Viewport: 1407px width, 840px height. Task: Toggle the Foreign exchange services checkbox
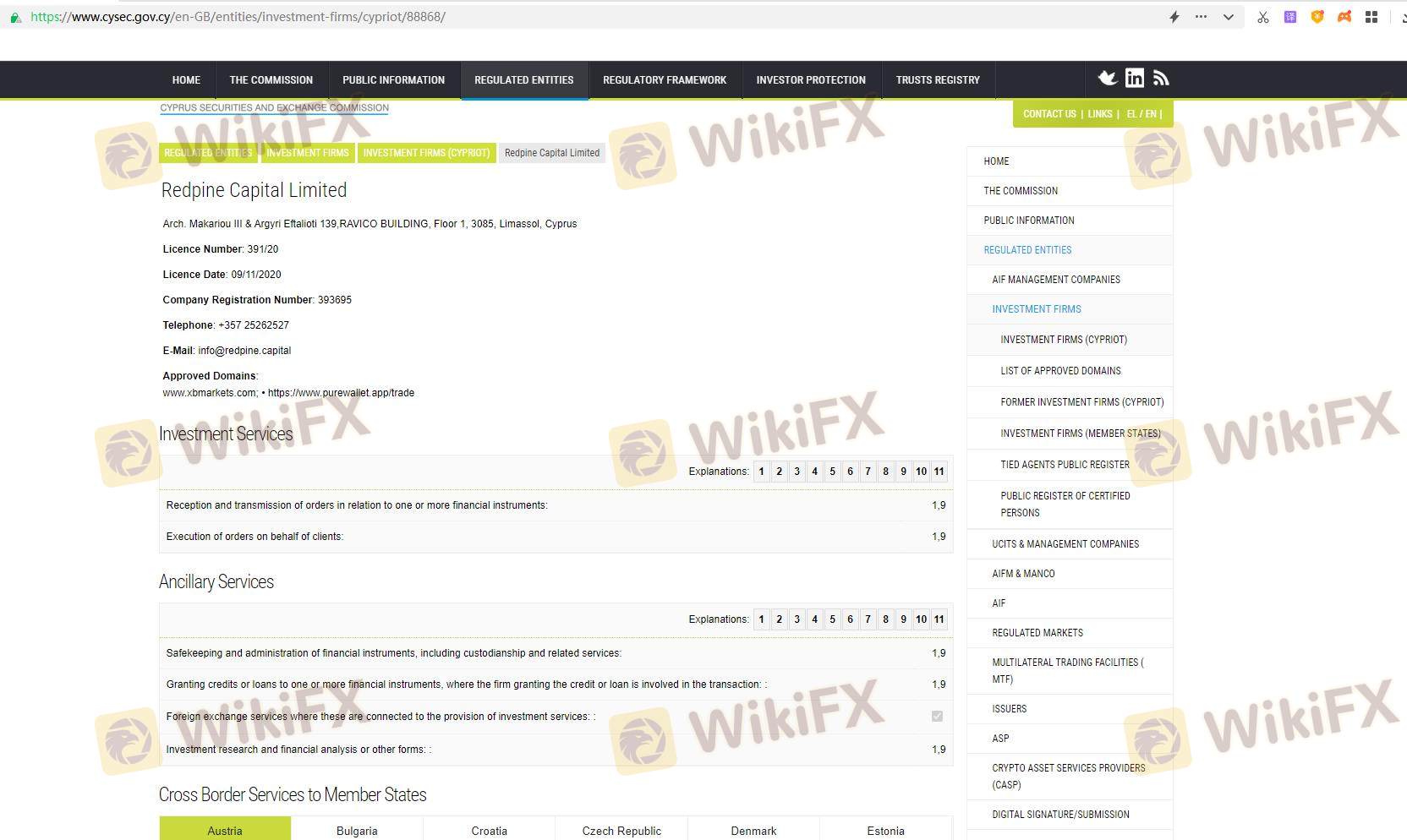coord(937,717)
